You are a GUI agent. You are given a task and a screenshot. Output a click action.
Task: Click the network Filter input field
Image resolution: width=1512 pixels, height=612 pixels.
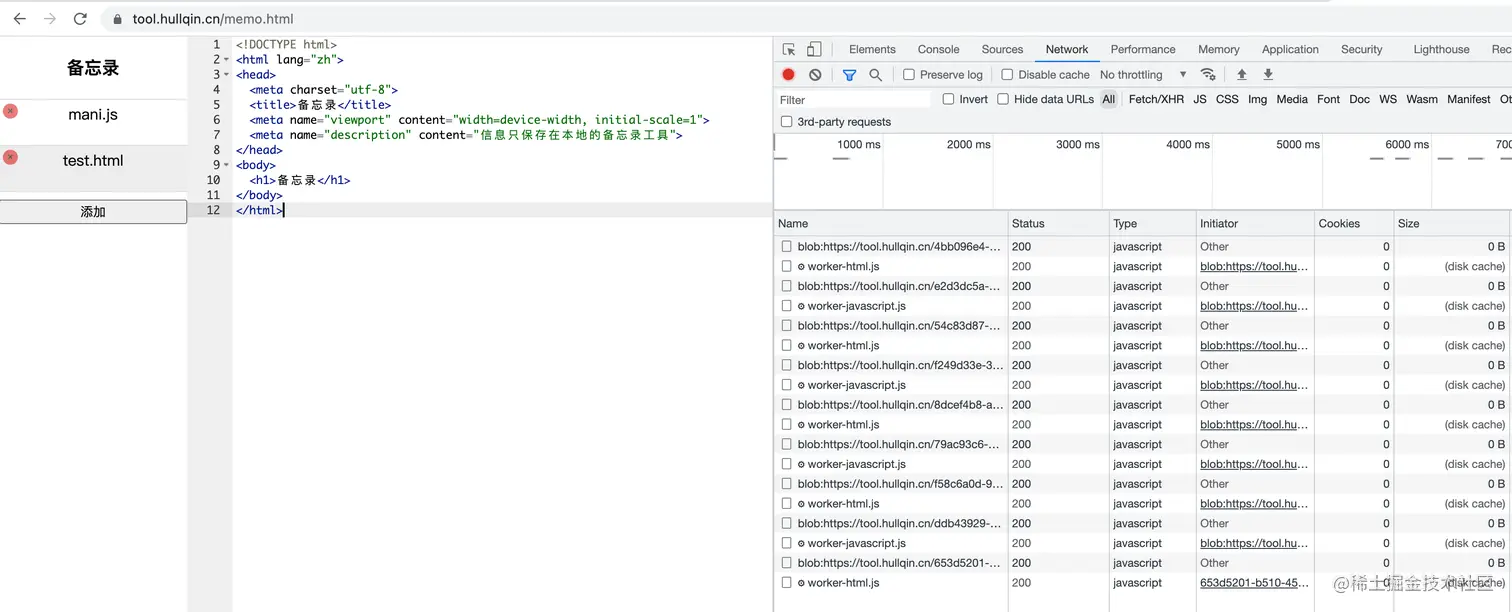pos(855,99)
